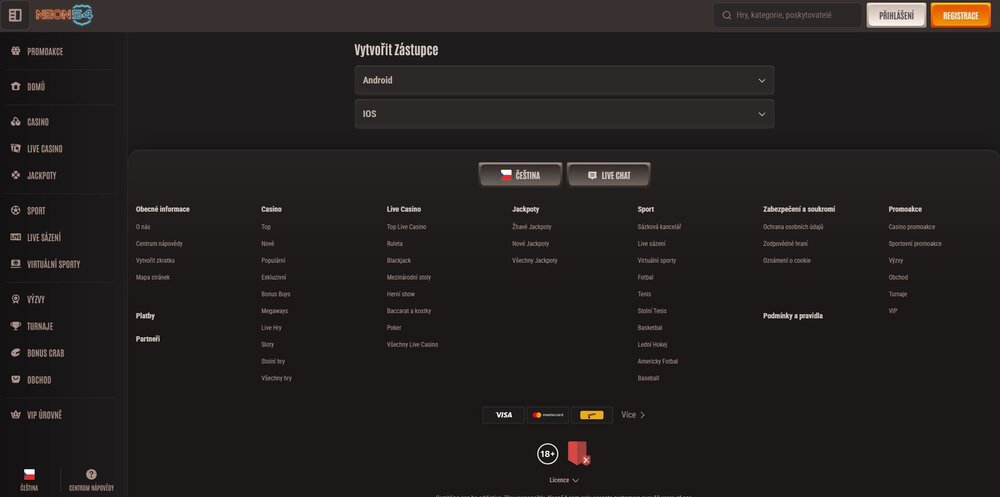Expand the Android accordion section
This screenshot has width=1000, height=497.
pos(564,80)
